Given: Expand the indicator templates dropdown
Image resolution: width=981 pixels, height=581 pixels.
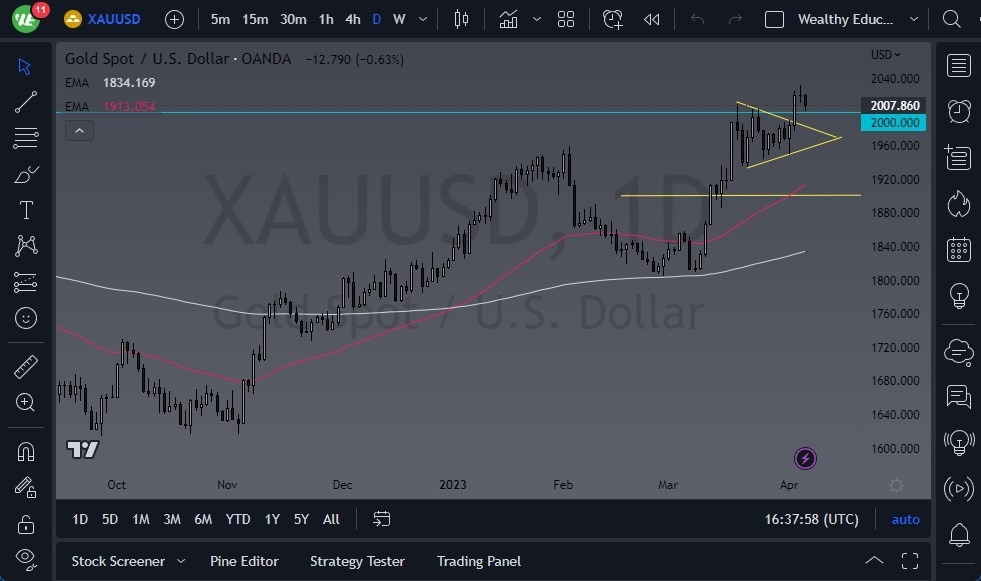Looking at the screenshot, I should tap(537, 19).
